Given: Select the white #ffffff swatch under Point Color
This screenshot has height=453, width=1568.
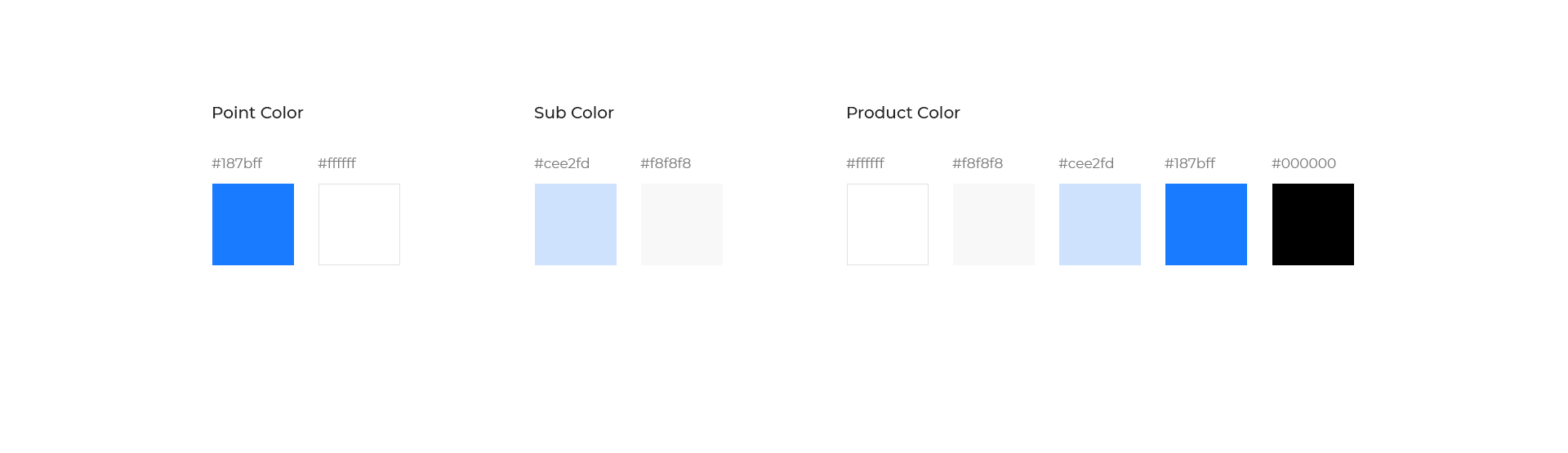Looking at the screenshot, I should (x=359, y=224).
